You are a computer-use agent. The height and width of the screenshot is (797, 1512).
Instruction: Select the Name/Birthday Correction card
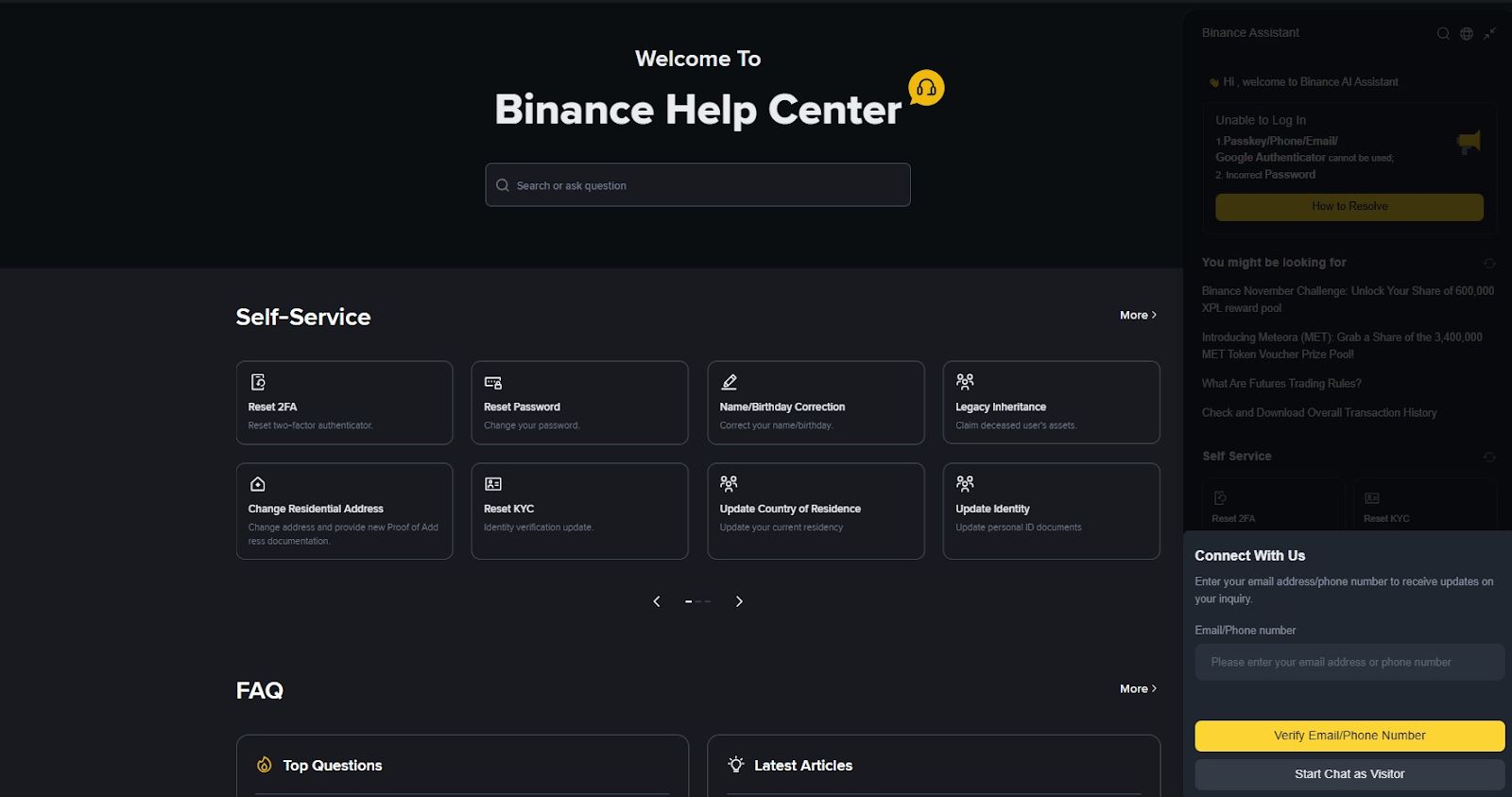816,402
